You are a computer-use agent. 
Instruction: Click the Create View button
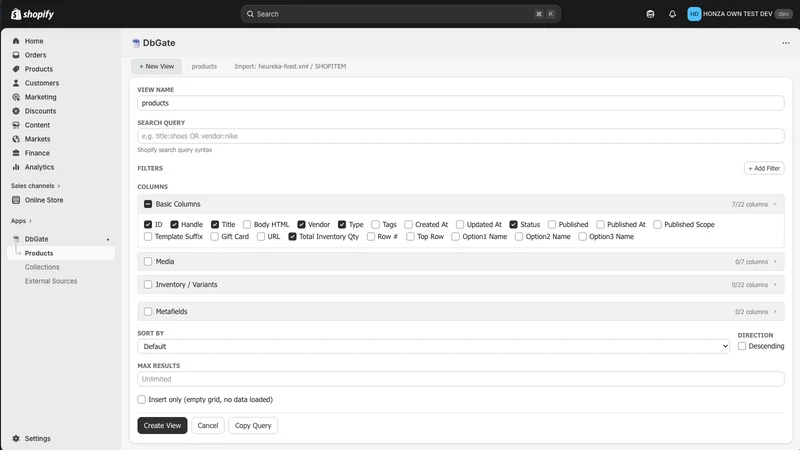click(x=162, y=426)
